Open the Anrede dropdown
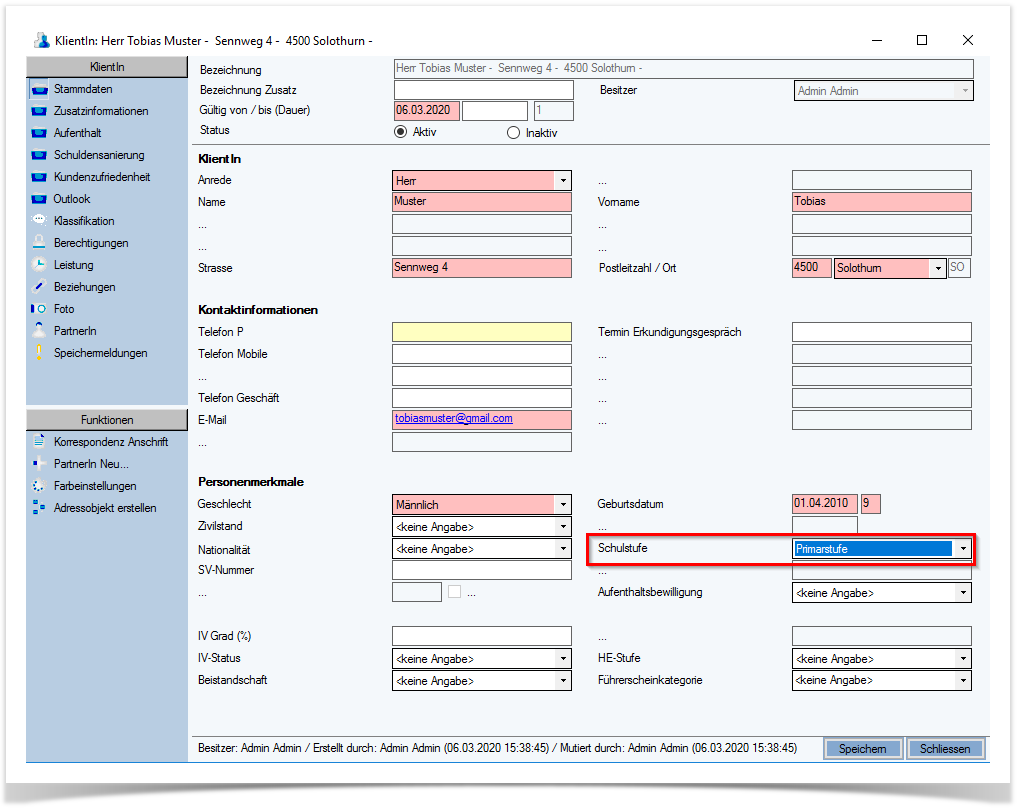 [x=563, y=181]
